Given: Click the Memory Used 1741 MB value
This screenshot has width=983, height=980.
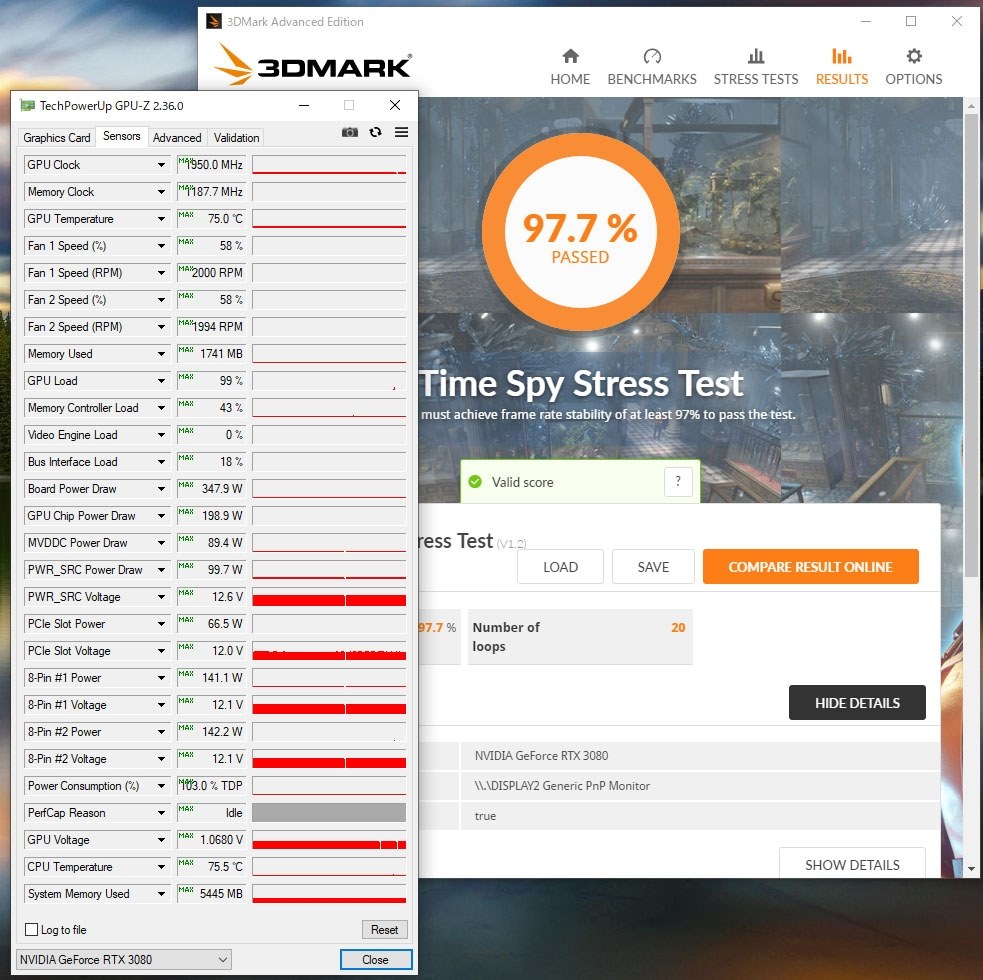Looking at the screenshot, I should [212, 354].
